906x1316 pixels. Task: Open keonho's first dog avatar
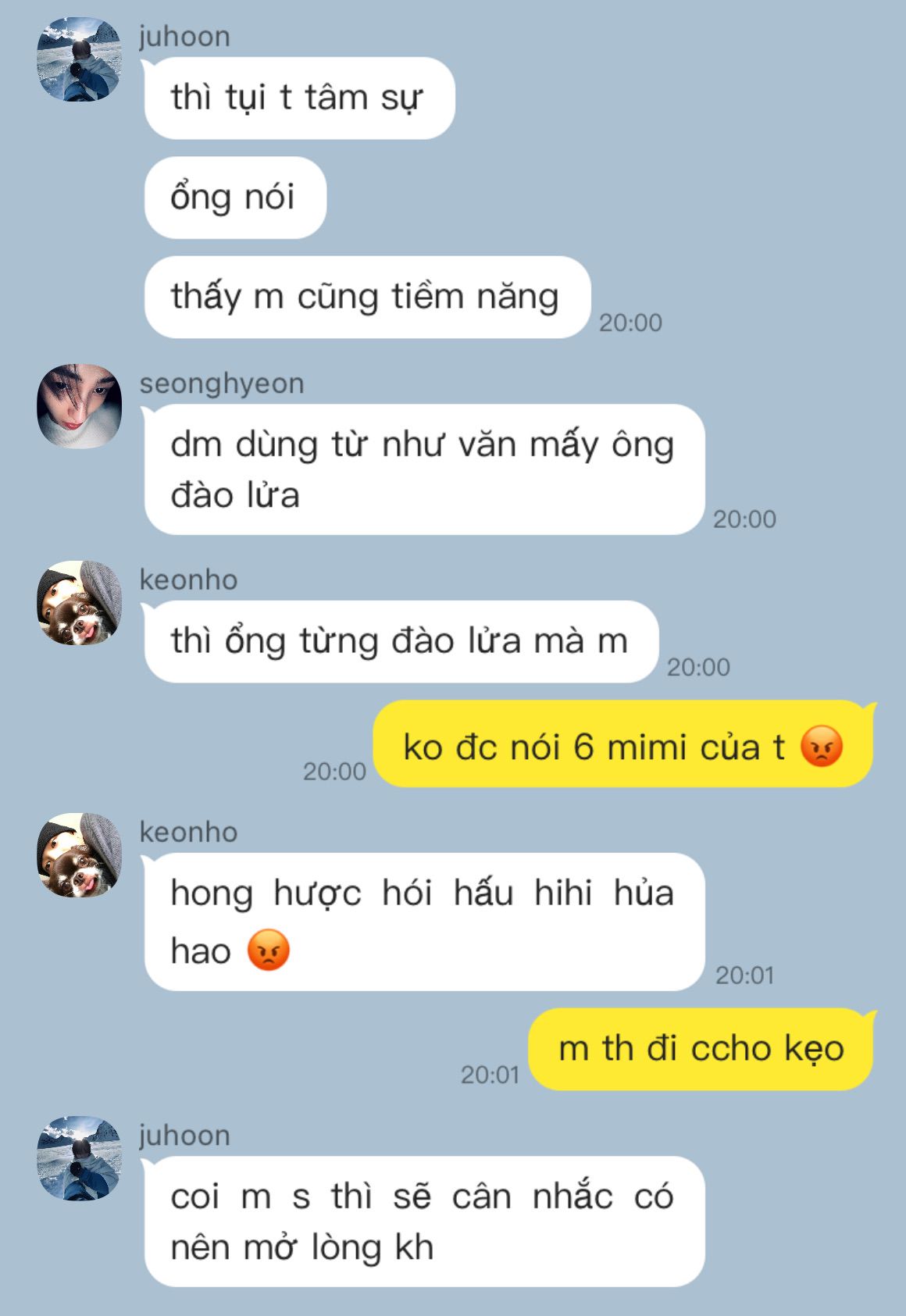80,602
